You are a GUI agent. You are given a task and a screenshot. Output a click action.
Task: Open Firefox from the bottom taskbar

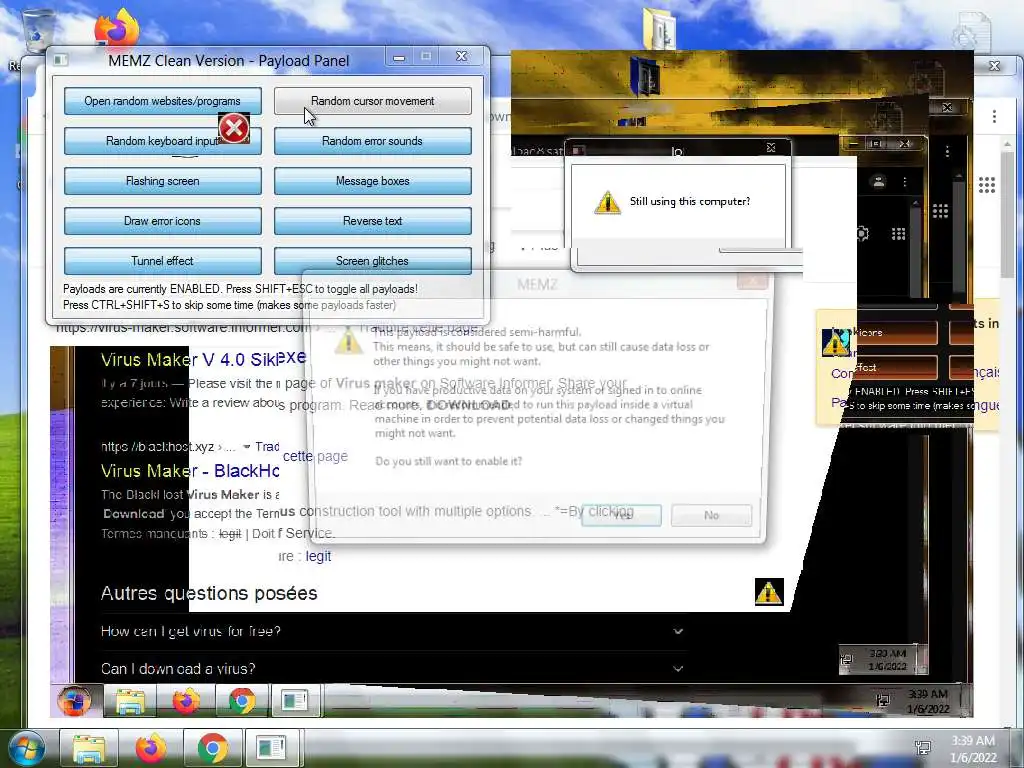(x=151, y=748)
